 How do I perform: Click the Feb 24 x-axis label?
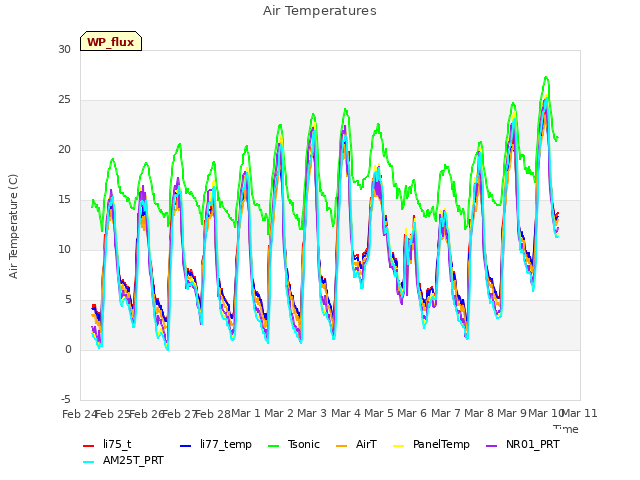coord(79,414)
